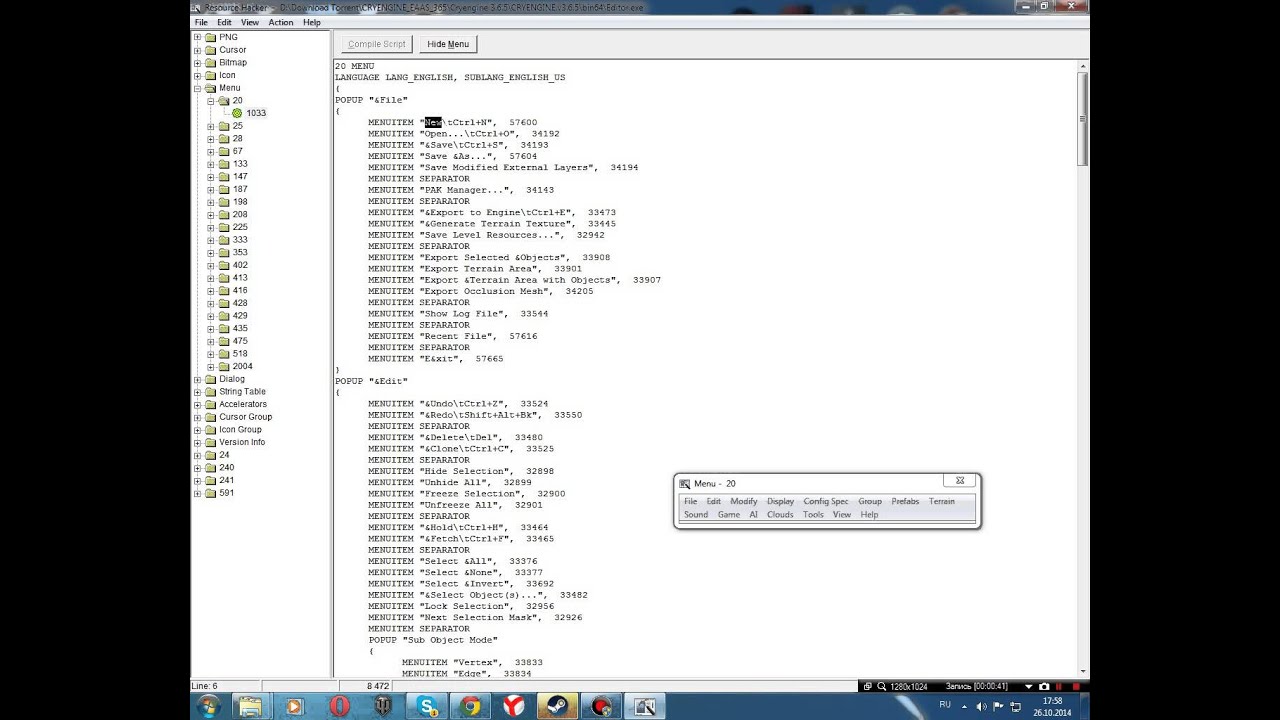Click the "PAK Manager..." script line
Screen dimensions: 1280x720
[x=461, y=190]
